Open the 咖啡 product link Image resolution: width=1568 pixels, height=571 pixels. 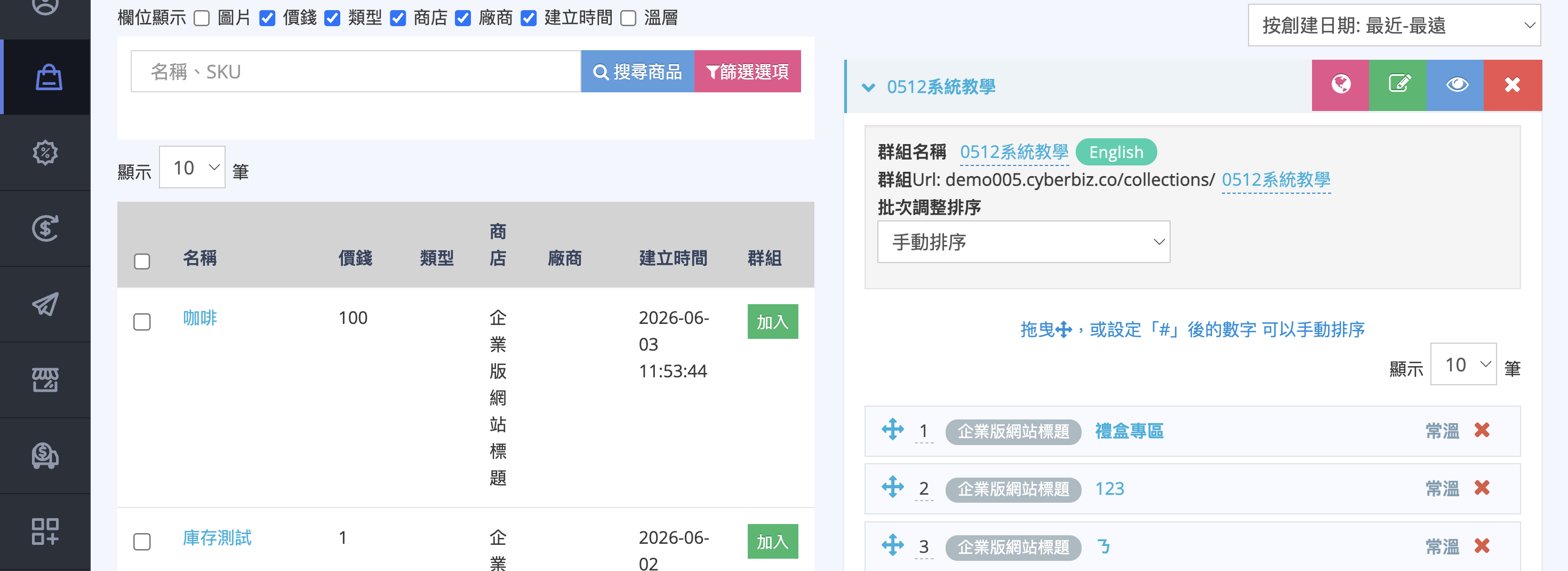(x=199, y=318)
